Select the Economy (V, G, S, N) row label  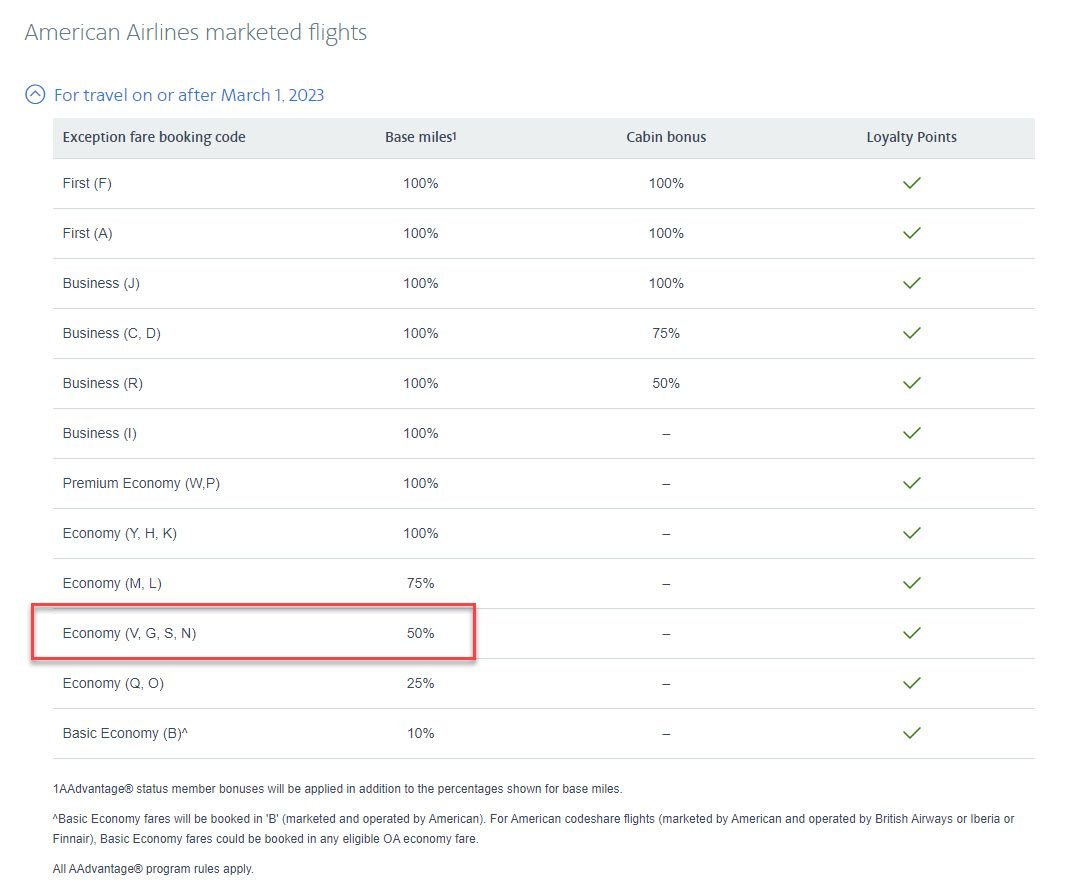129,633
